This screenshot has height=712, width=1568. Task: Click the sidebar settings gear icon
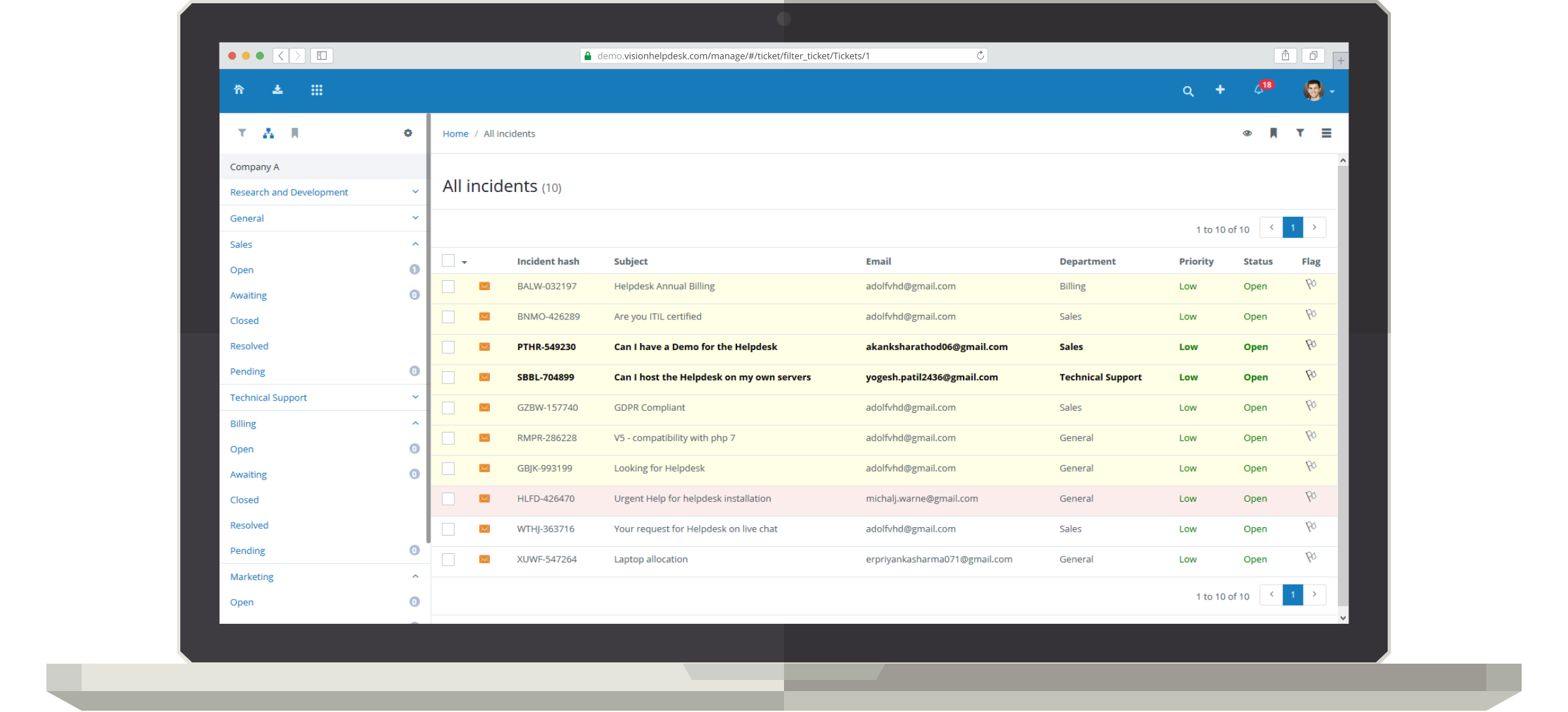click(408, 133)
